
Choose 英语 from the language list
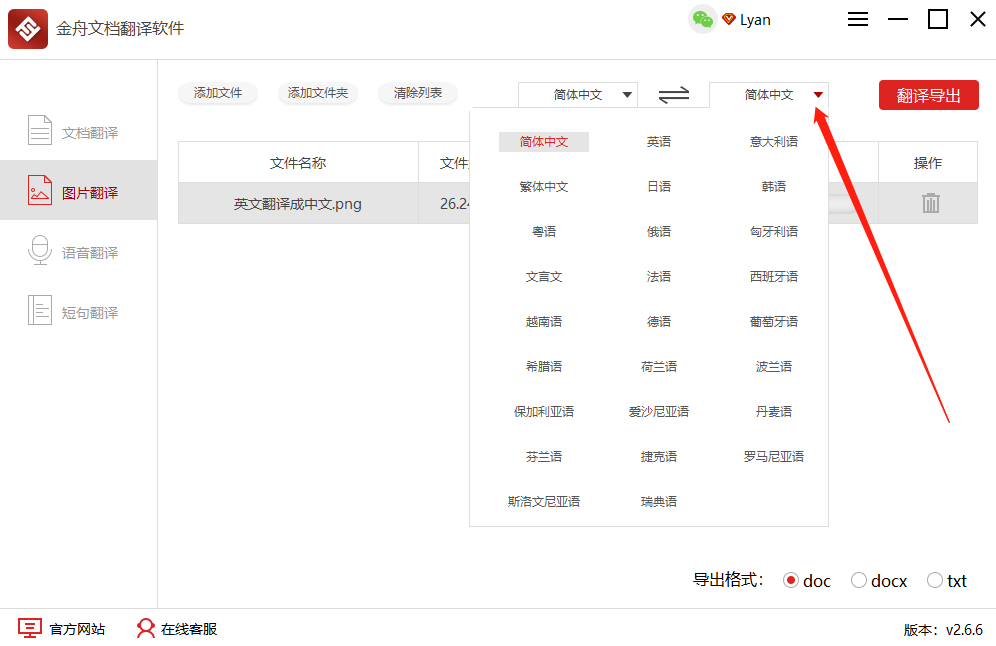click(x=659, y=142)
